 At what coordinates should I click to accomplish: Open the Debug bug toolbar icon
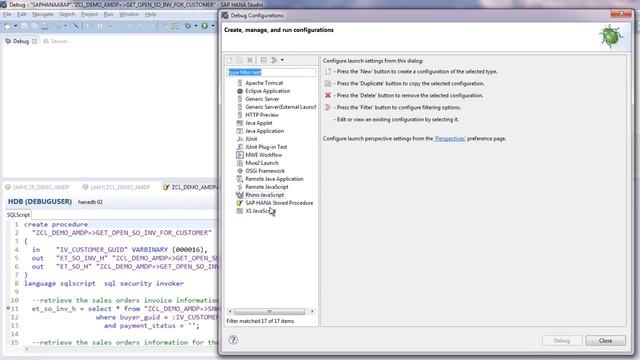coord(188,26)
